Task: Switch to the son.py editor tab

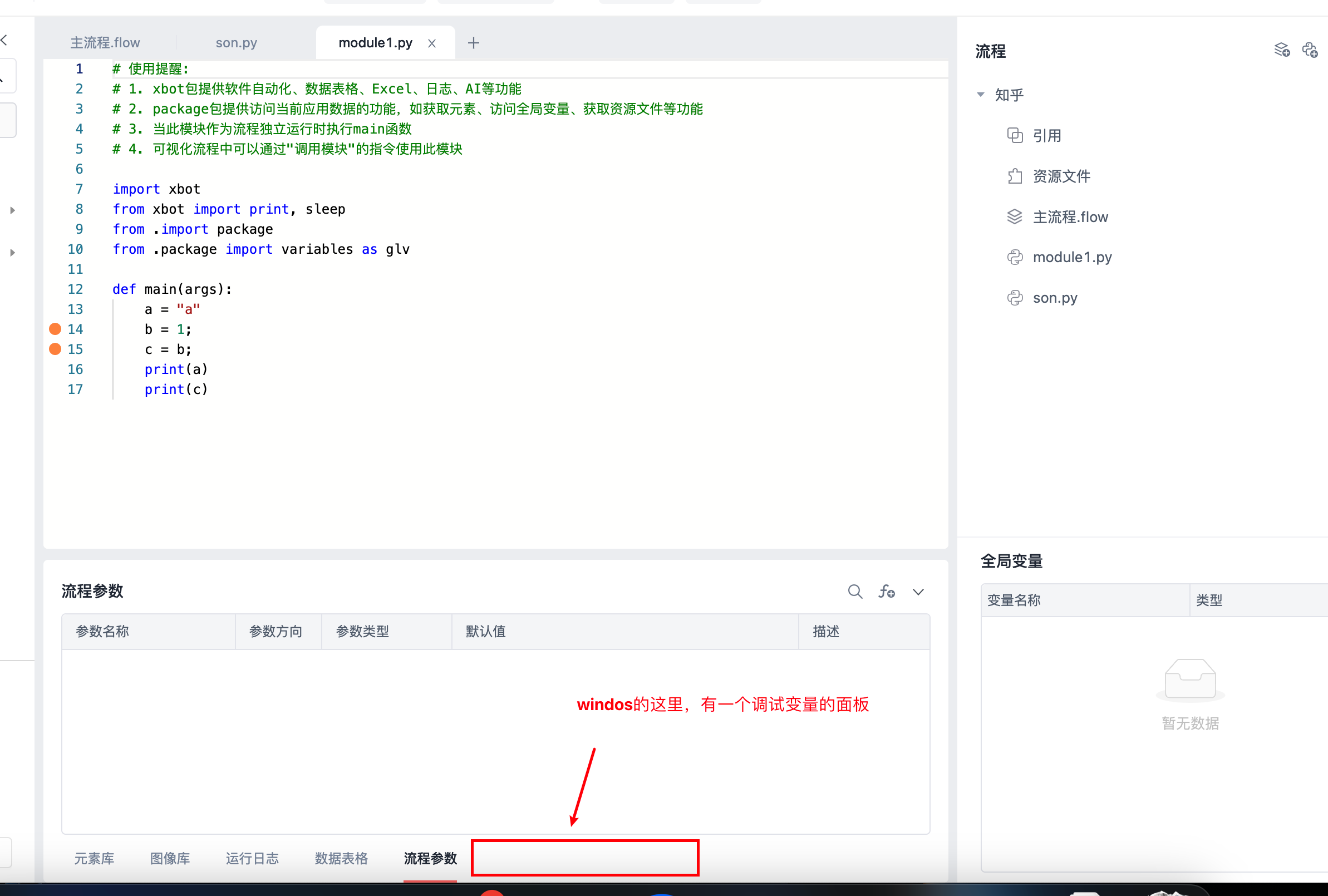Action: pos(236,43)
